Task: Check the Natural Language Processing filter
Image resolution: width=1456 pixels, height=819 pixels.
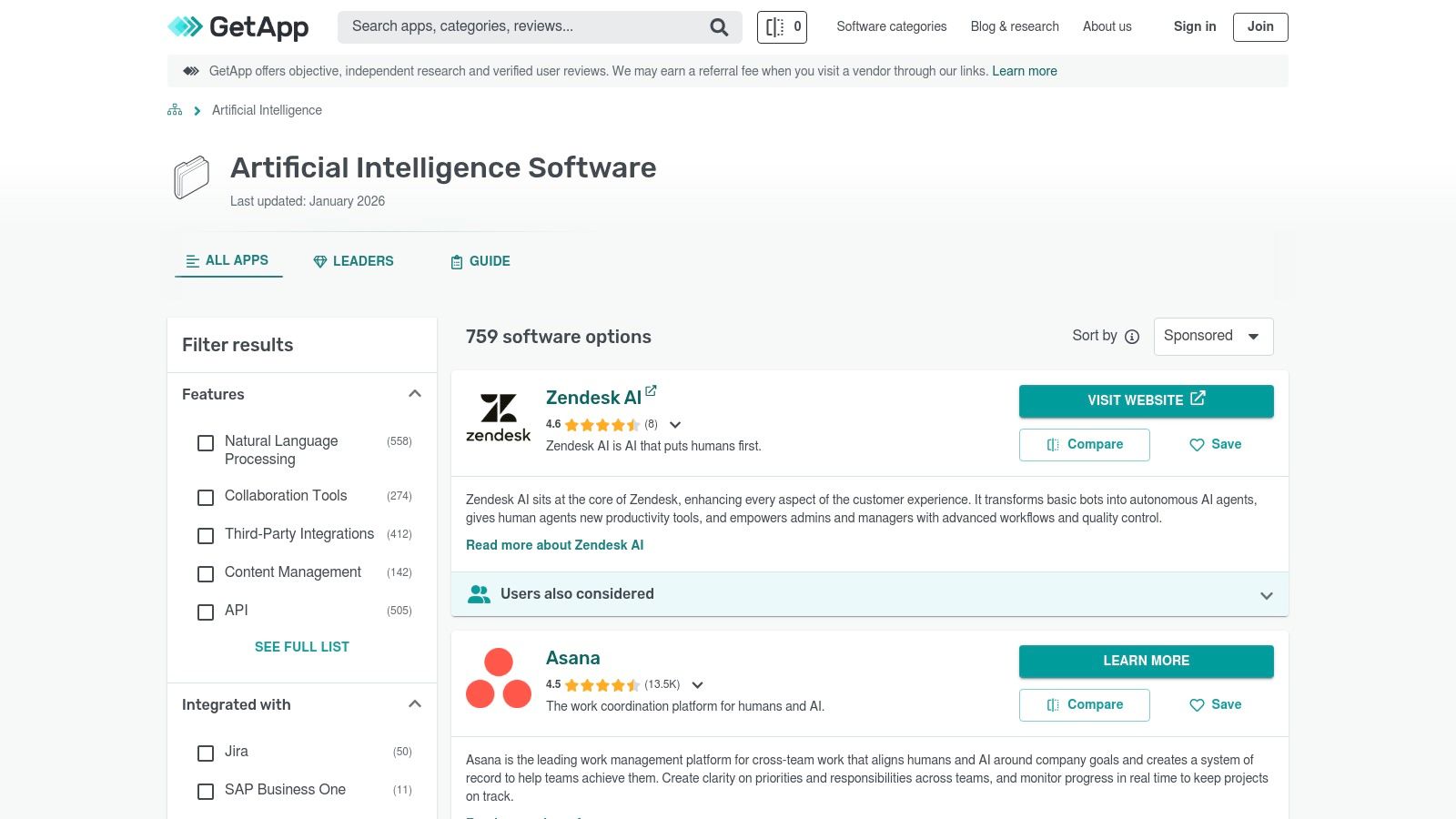Action: click(x=206, y=443)
